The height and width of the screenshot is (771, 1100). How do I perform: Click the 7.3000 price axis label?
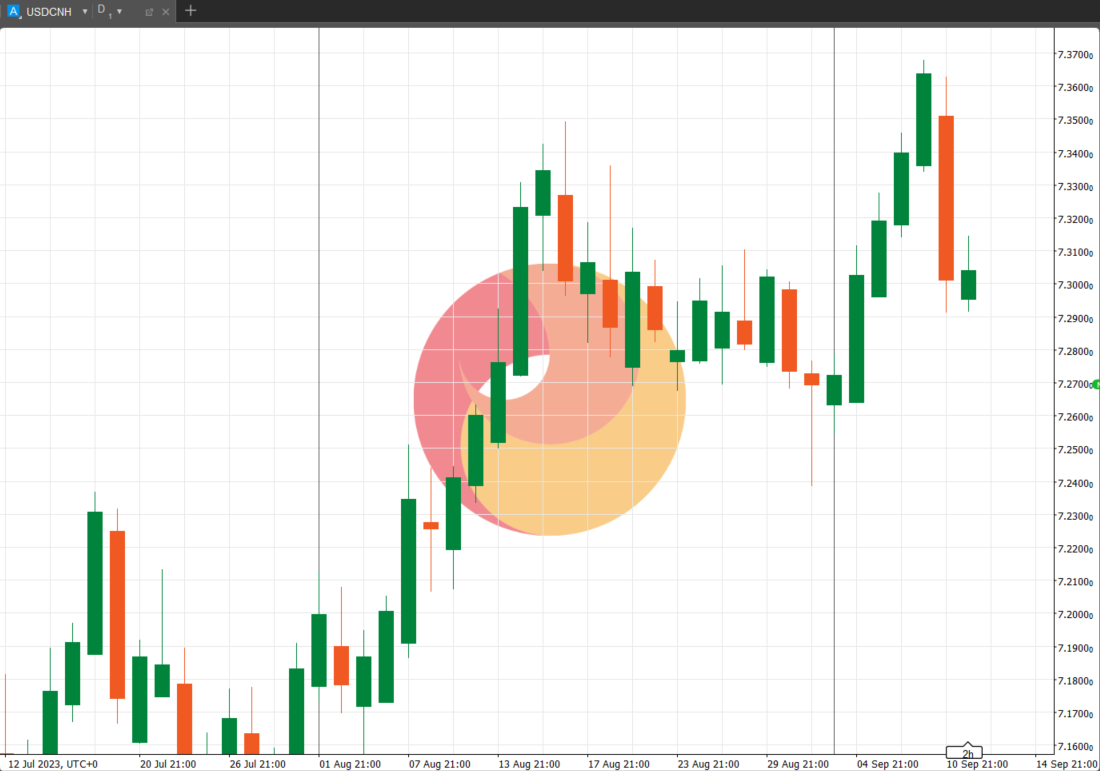point(1075,286)
